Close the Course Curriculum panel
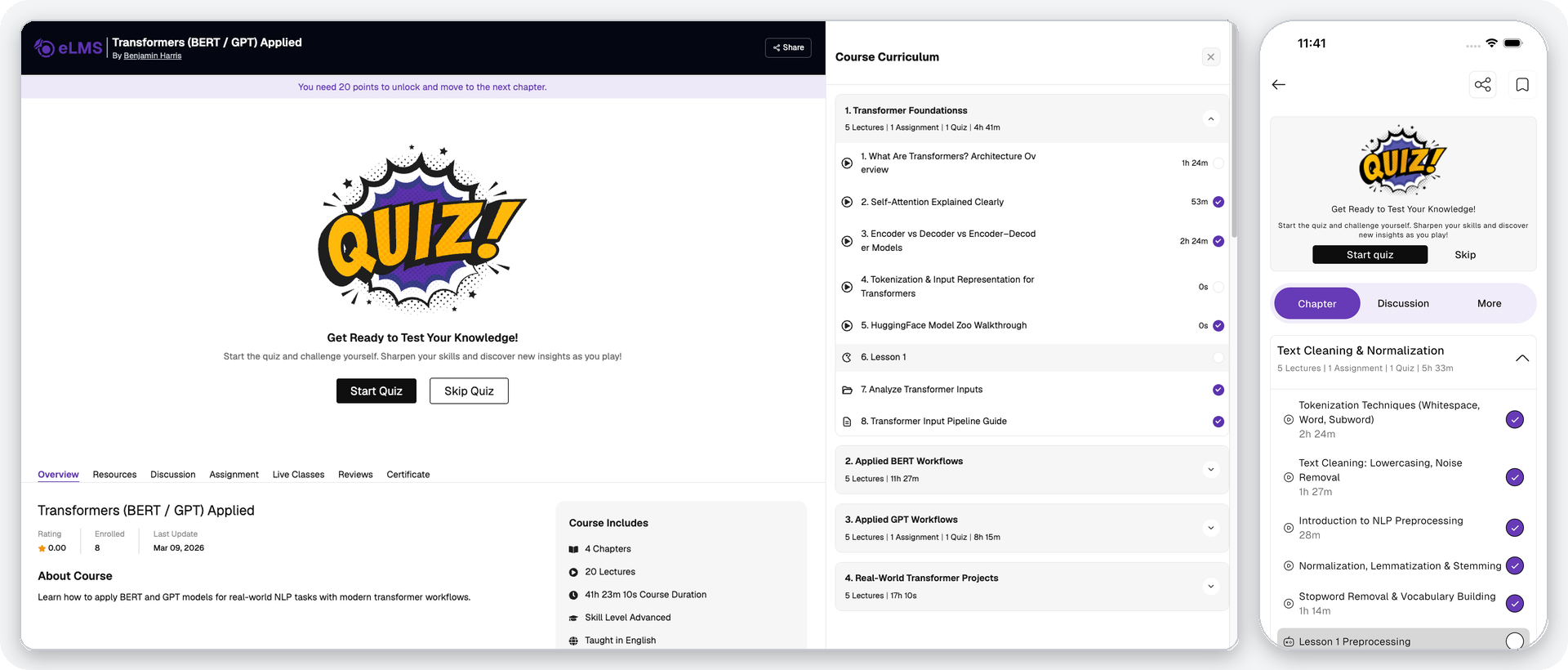Screen dimensions: 1568x670 point(1211,57)
